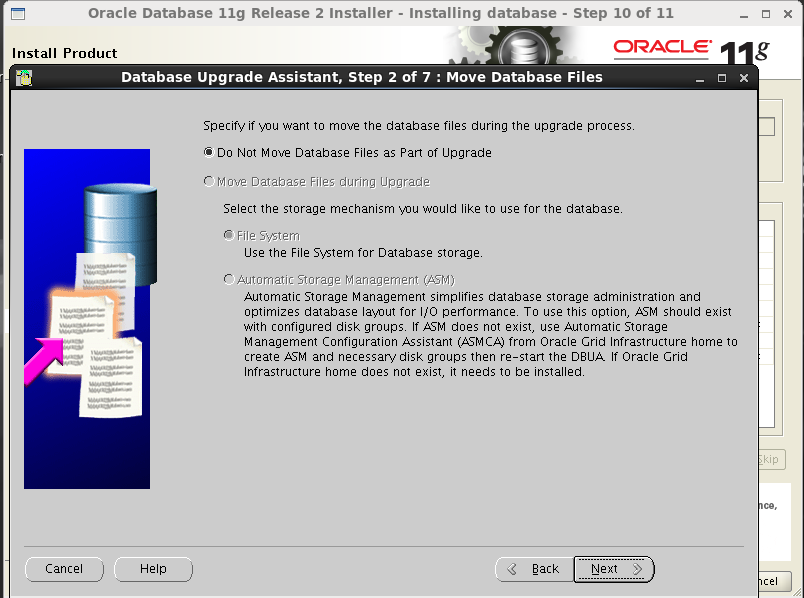Screen dimensions: 804x598
Task: Click the Install Product heading text
Action: 65,53
